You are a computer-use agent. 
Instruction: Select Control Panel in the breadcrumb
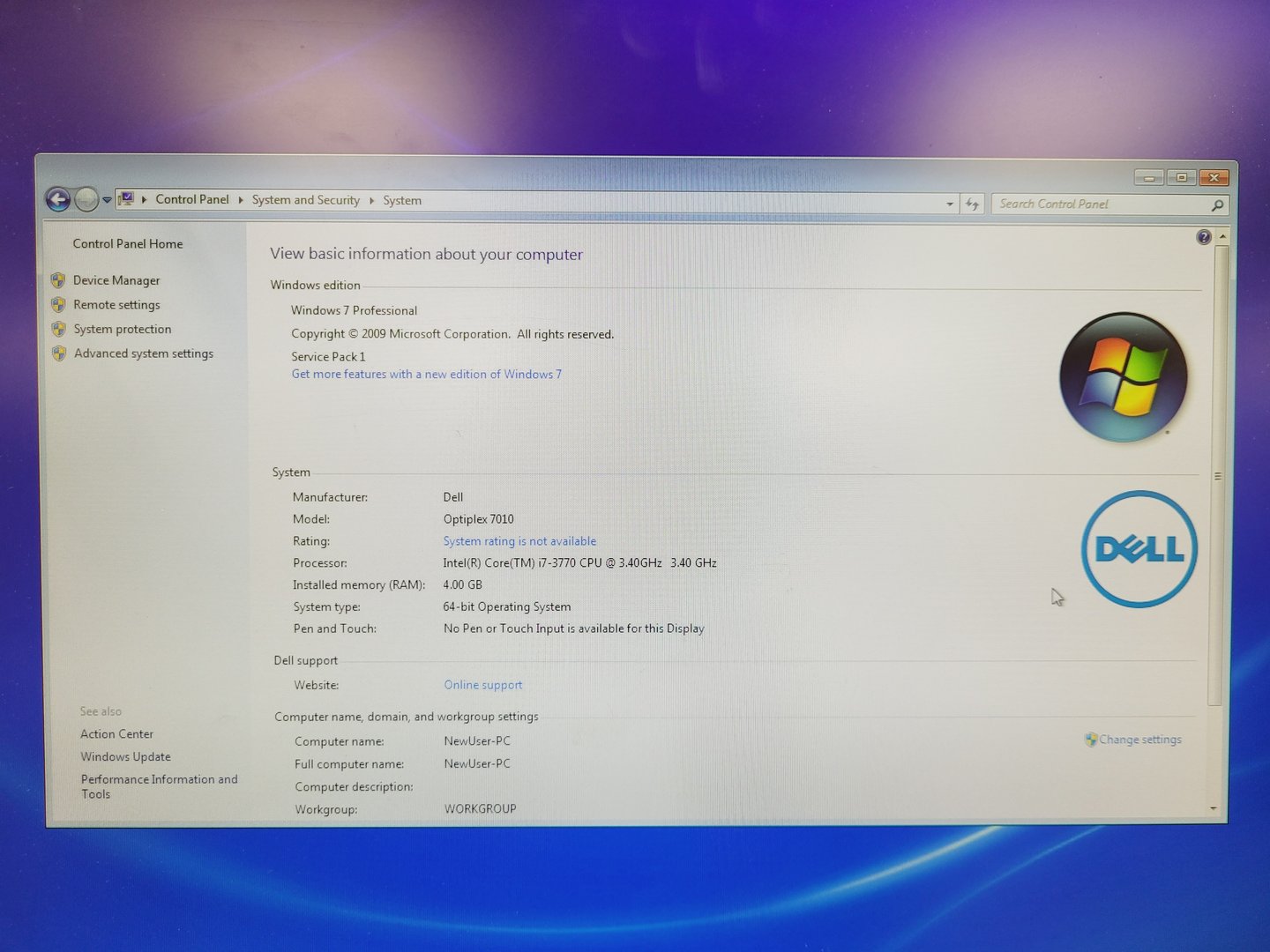click(x=191, y=199)
